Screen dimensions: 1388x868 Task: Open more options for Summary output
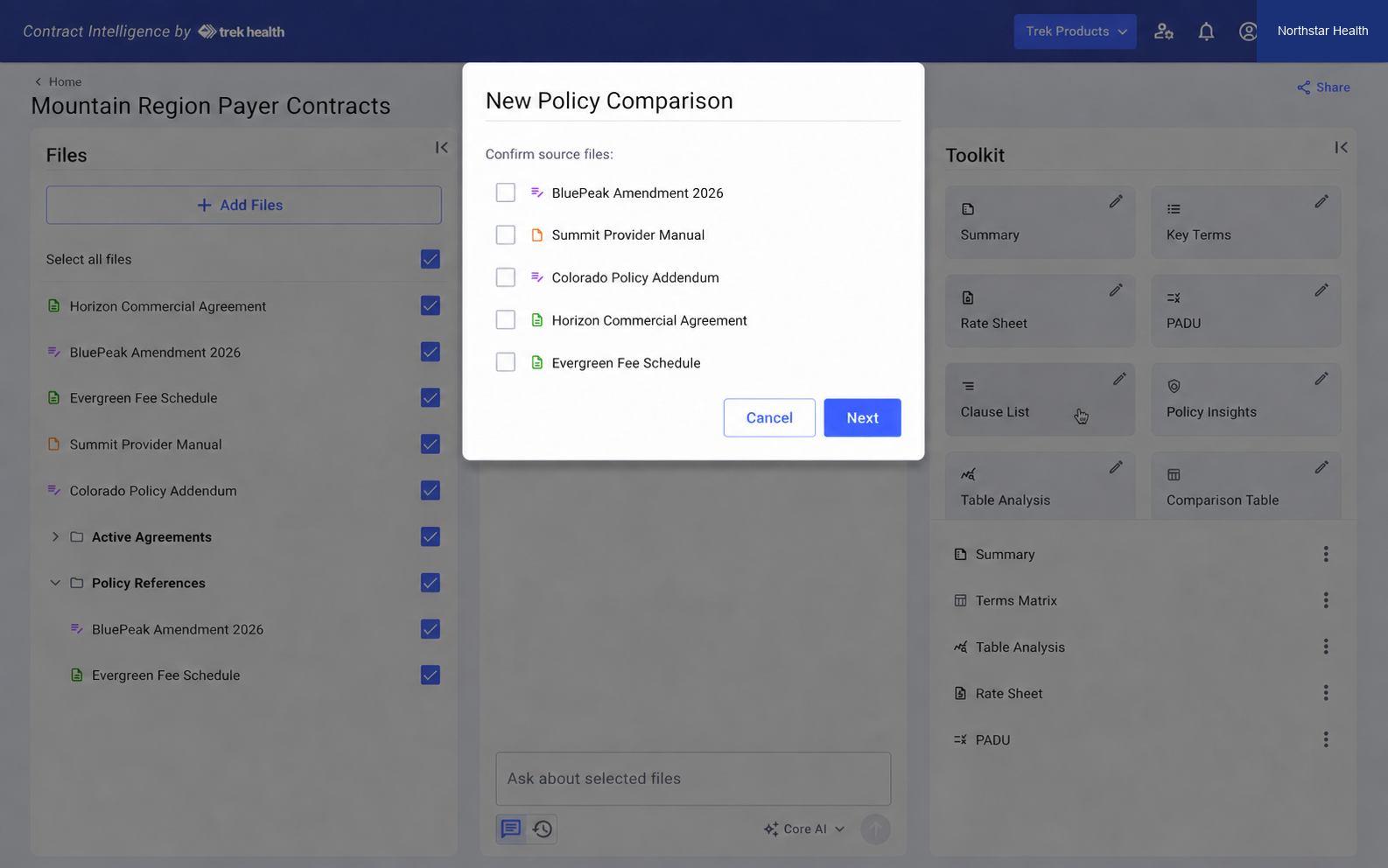click(x=1326, y=554)
